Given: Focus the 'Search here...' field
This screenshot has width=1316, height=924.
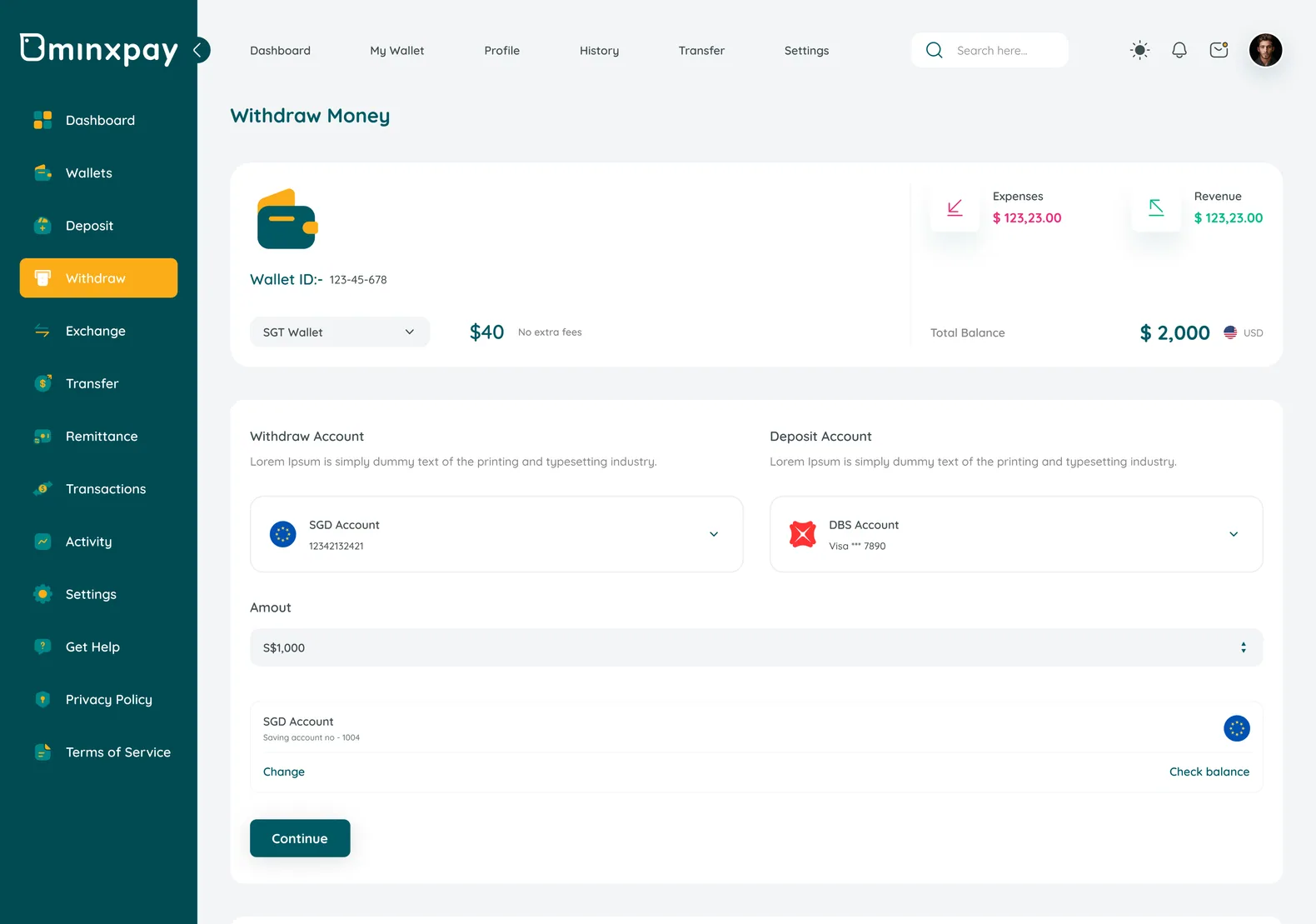Looking at the screenshot, I should tap(989, 50).
